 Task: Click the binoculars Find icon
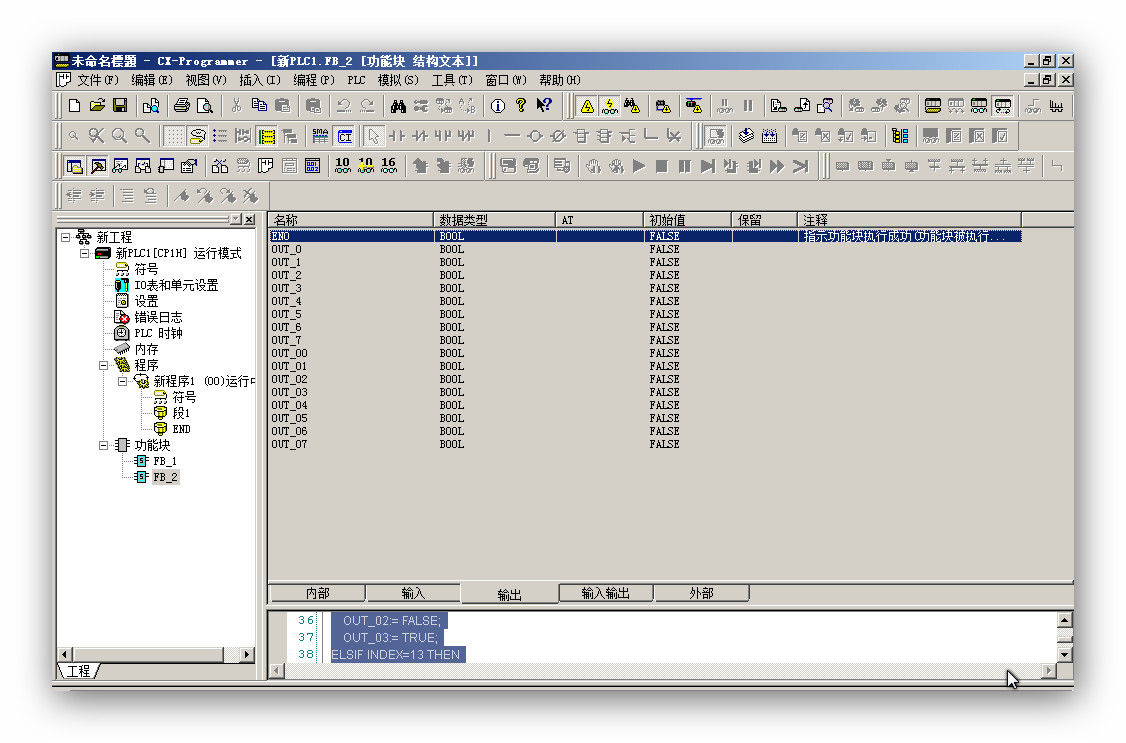(397, 105)
